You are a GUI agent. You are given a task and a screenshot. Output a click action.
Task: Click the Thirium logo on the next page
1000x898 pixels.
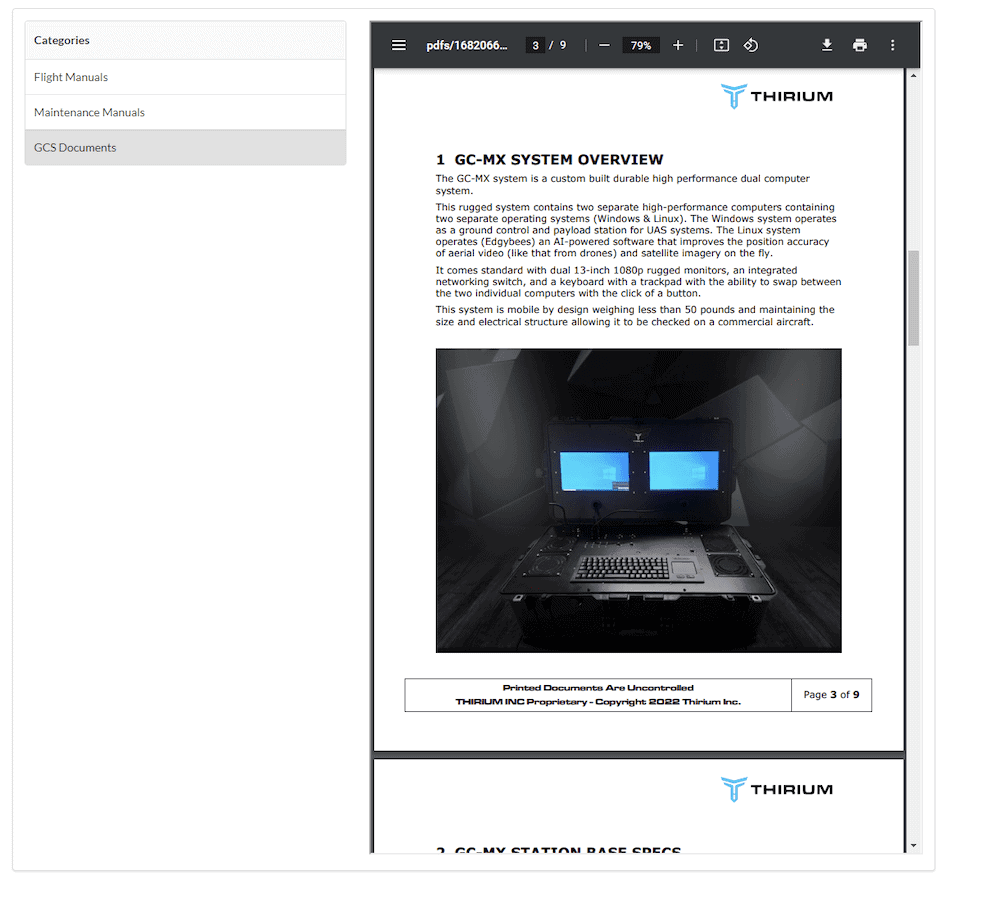777,790
